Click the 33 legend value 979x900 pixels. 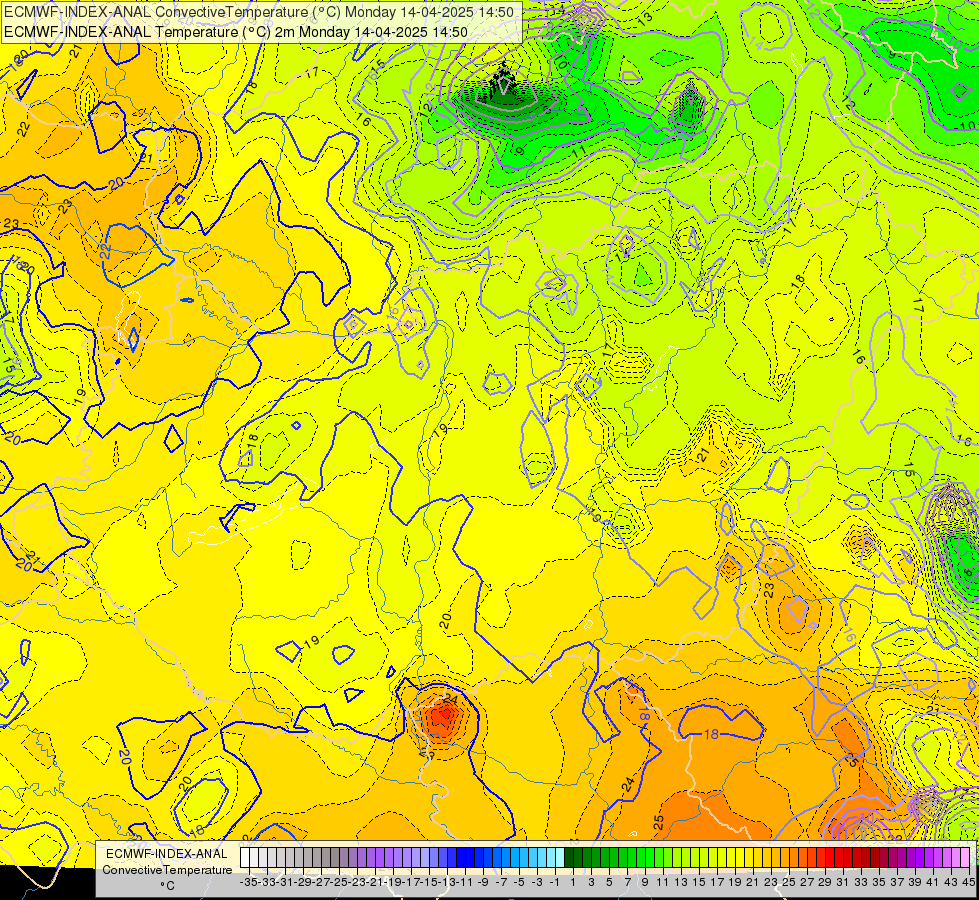pyautogui.click(x=862, y=882)
